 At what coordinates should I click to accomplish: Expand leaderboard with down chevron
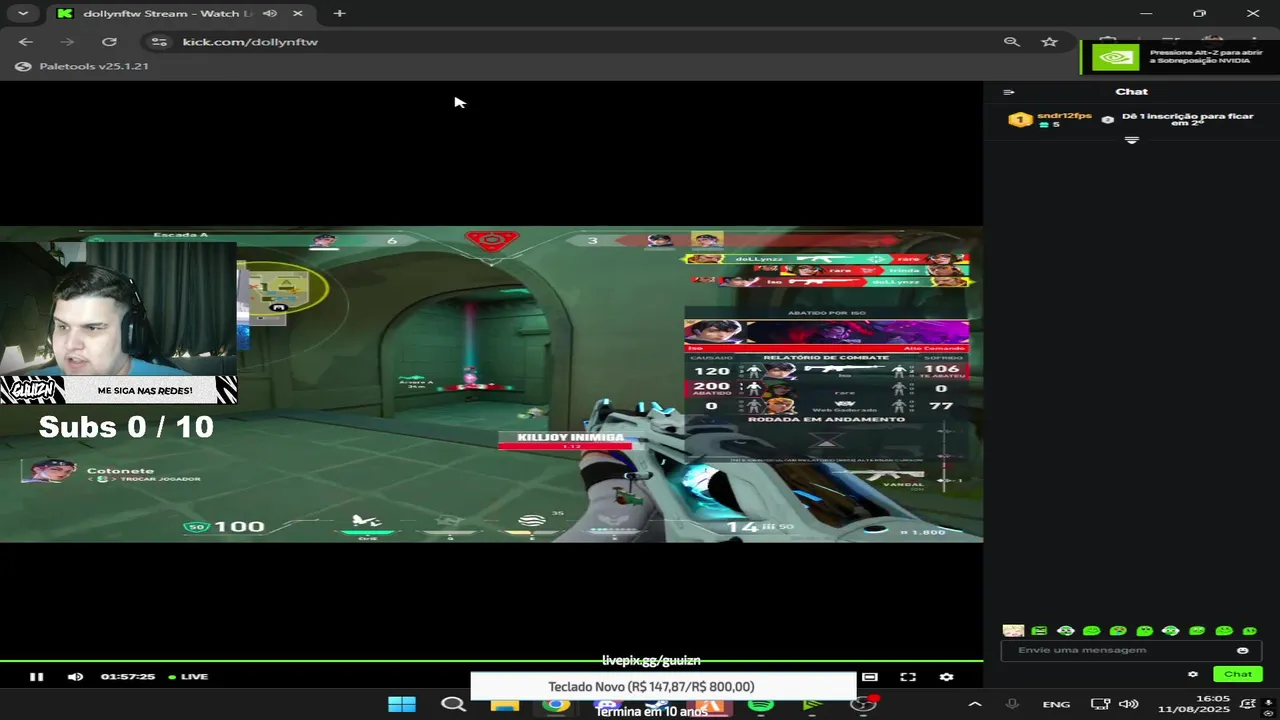(1132, 141)
